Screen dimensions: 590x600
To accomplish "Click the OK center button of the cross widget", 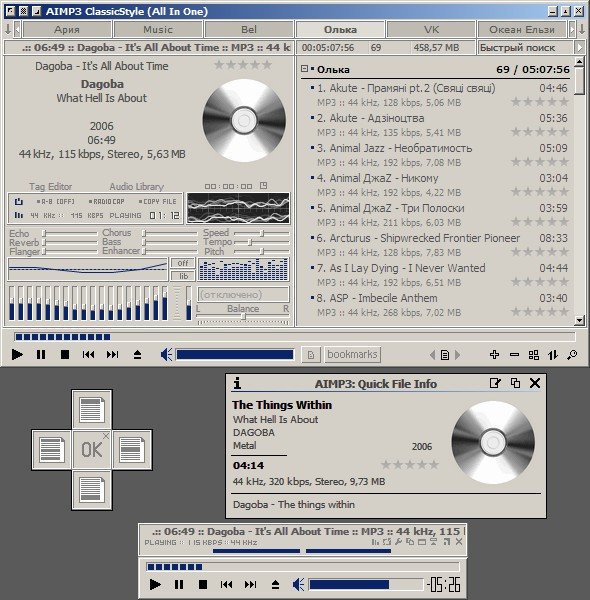I will (91, 450).
